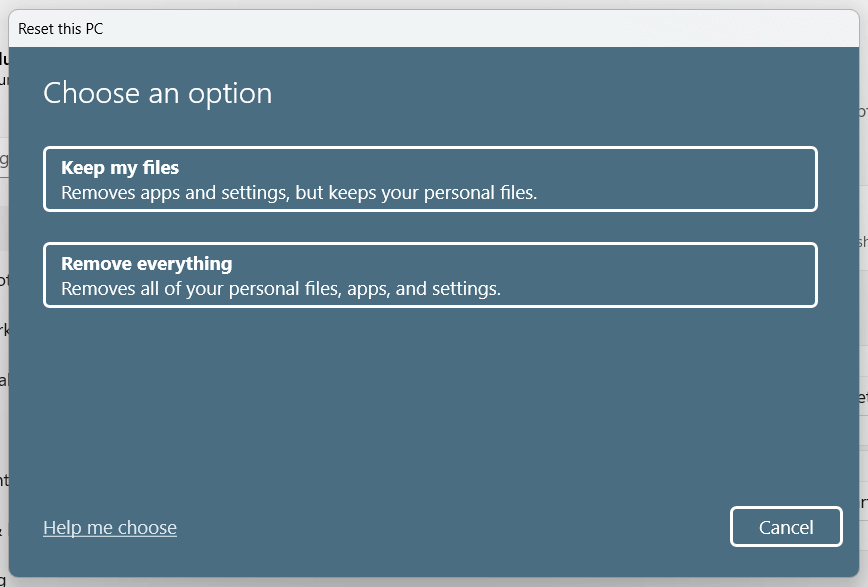Screen dimensions: 868x587
Task: Click the empty blue dialog area below options
Action: point(430,400)
